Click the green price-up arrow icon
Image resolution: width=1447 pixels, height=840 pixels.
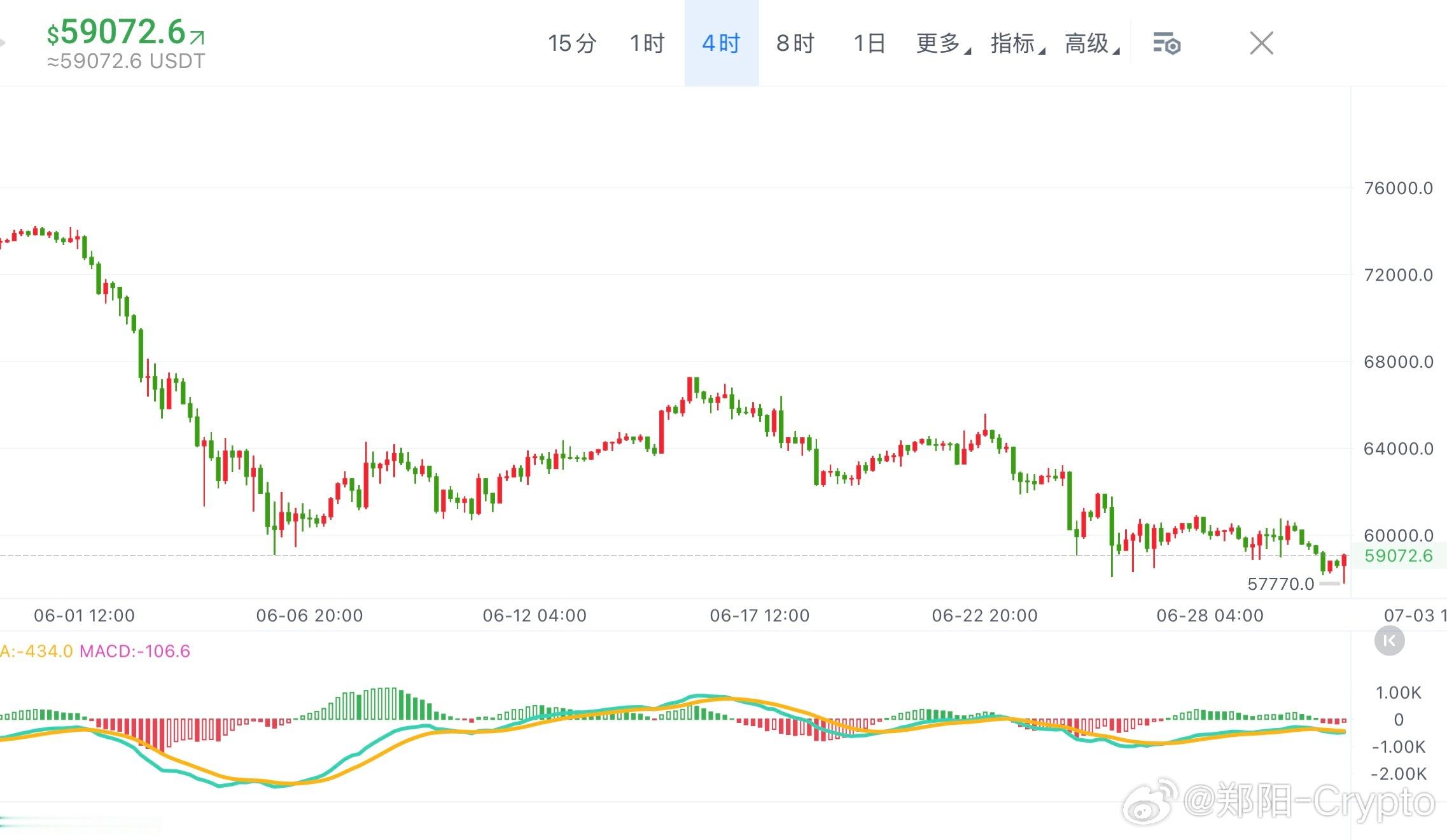197,37
